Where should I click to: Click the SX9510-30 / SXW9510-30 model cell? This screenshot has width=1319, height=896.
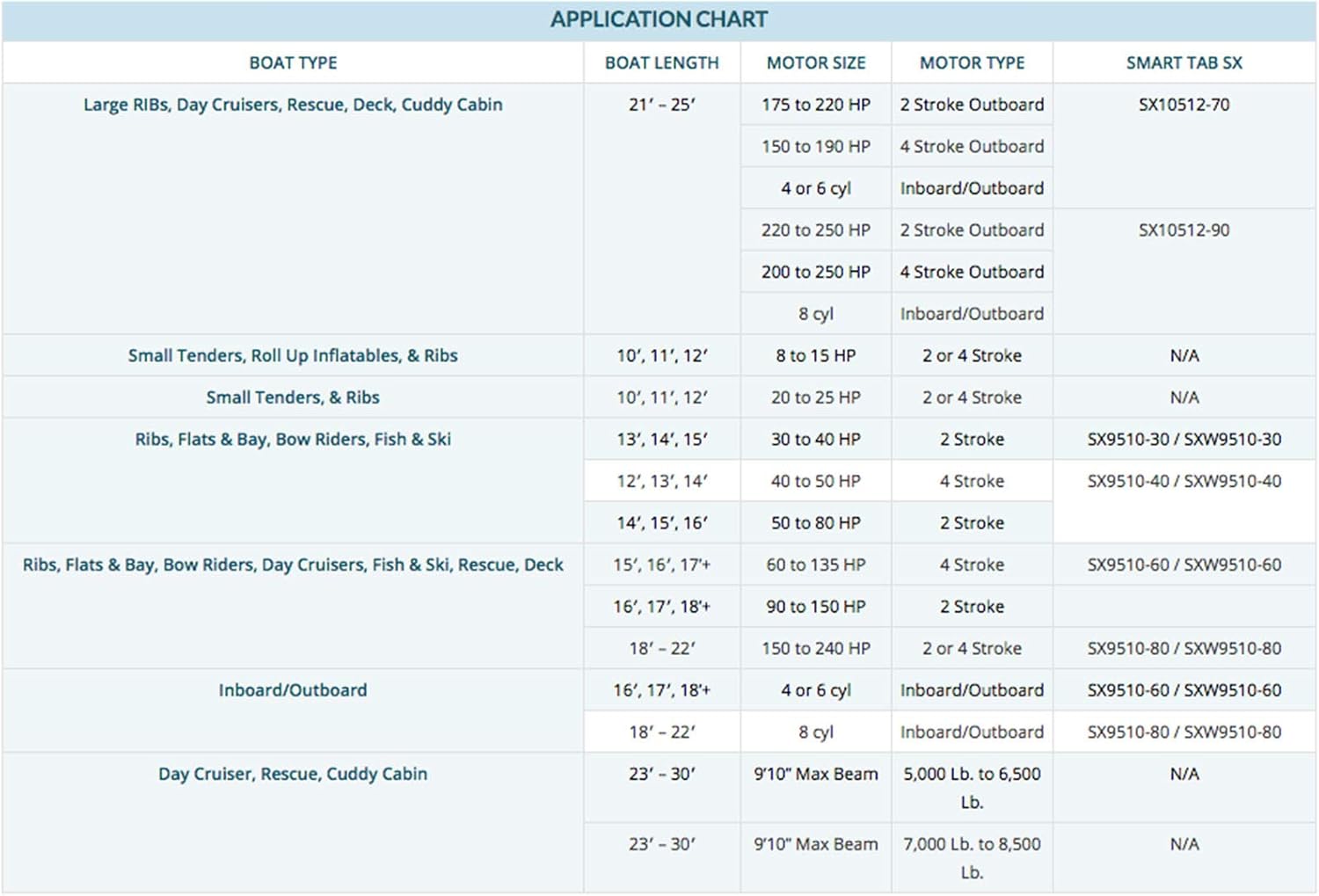[x=1184, y=440]
